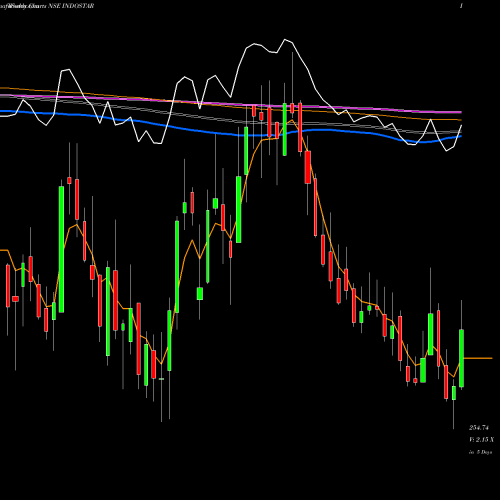
Task: Click the 'in 5 Days' caption
Action: point(481,452)
